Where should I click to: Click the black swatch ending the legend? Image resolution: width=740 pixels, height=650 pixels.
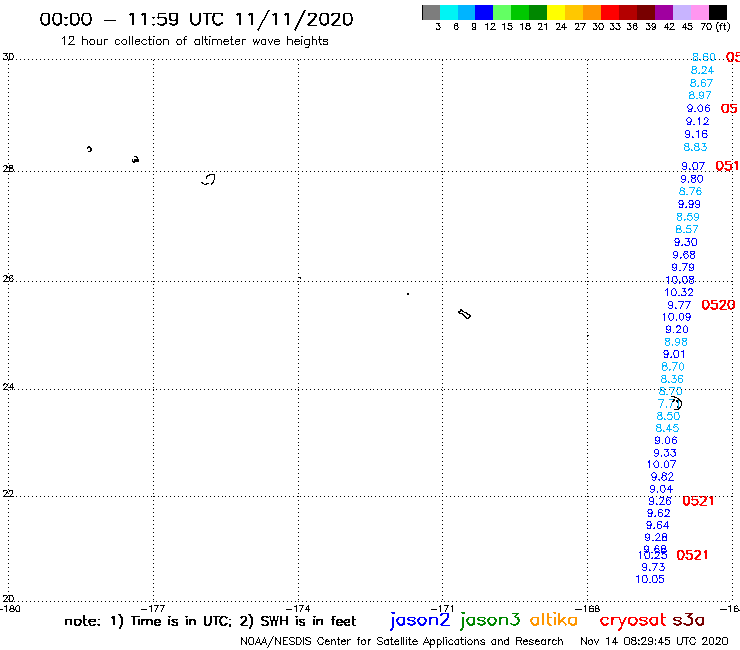coord(717,12)
